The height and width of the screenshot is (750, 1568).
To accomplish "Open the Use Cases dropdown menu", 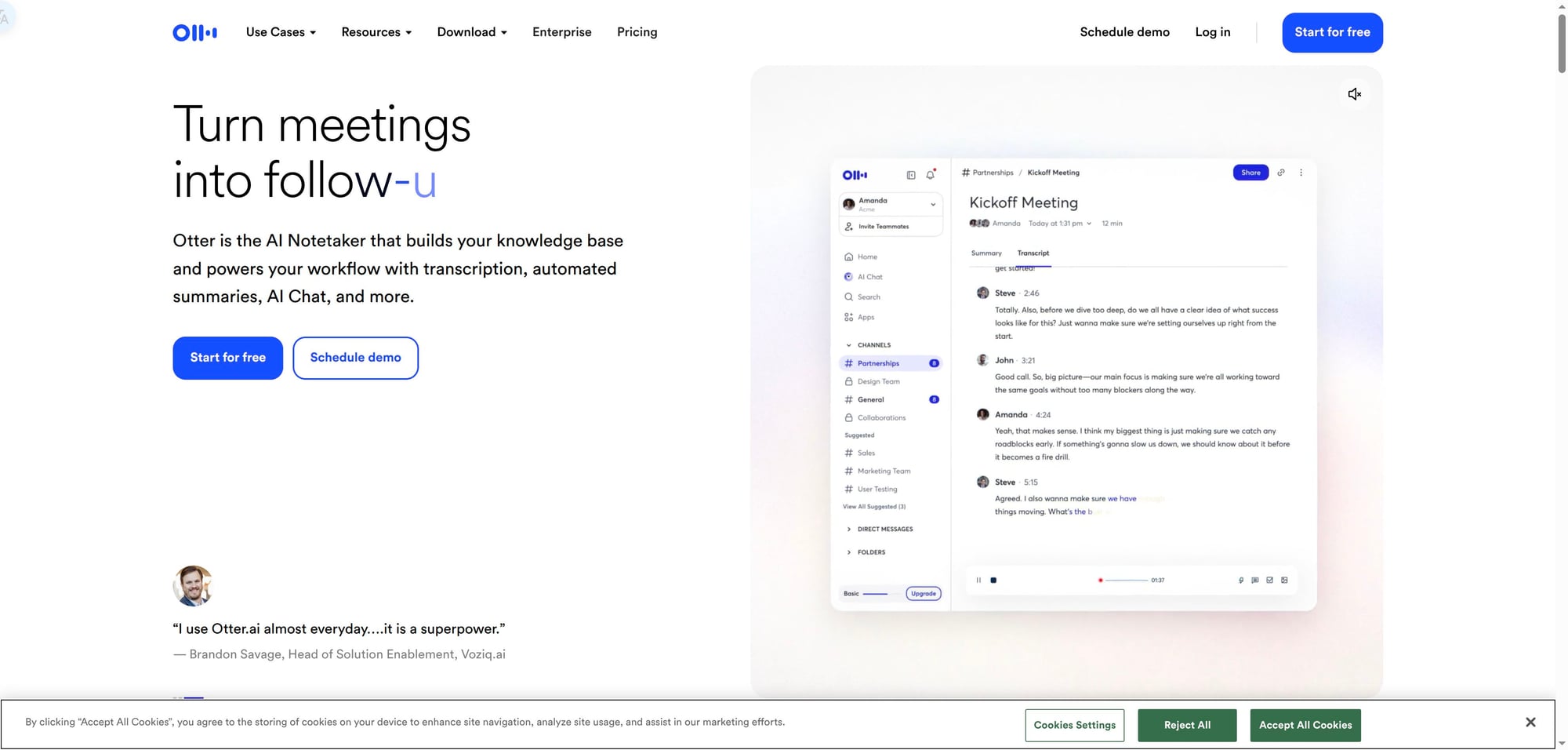I will tap(281, 32).
